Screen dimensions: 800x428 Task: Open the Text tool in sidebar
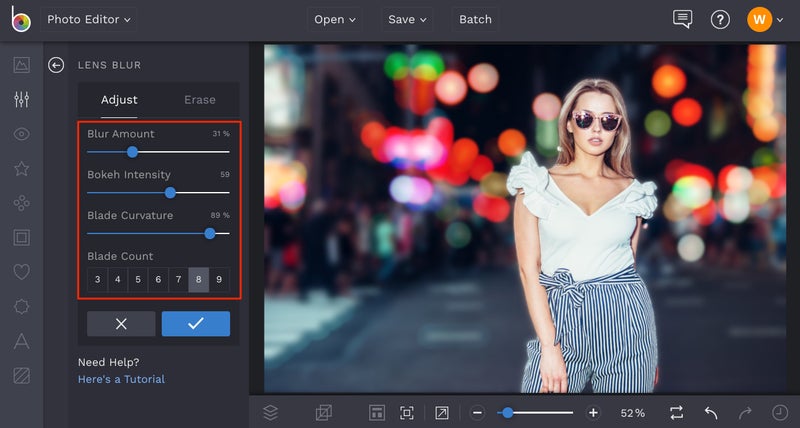click(21, 341)
